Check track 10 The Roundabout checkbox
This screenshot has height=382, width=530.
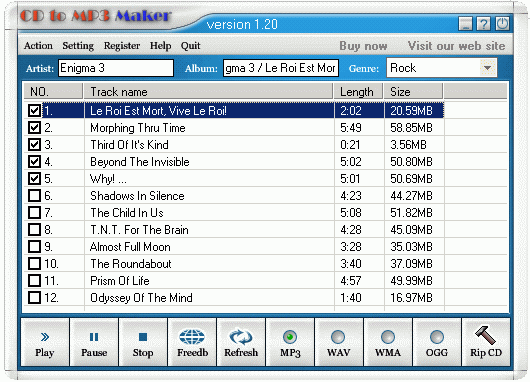[34, 263]
